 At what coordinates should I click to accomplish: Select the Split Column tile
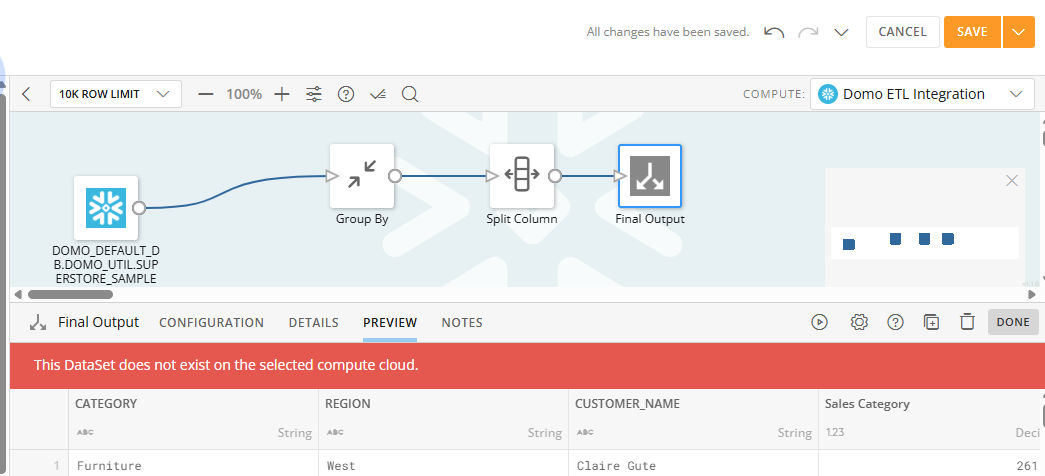tap(522, 176)
